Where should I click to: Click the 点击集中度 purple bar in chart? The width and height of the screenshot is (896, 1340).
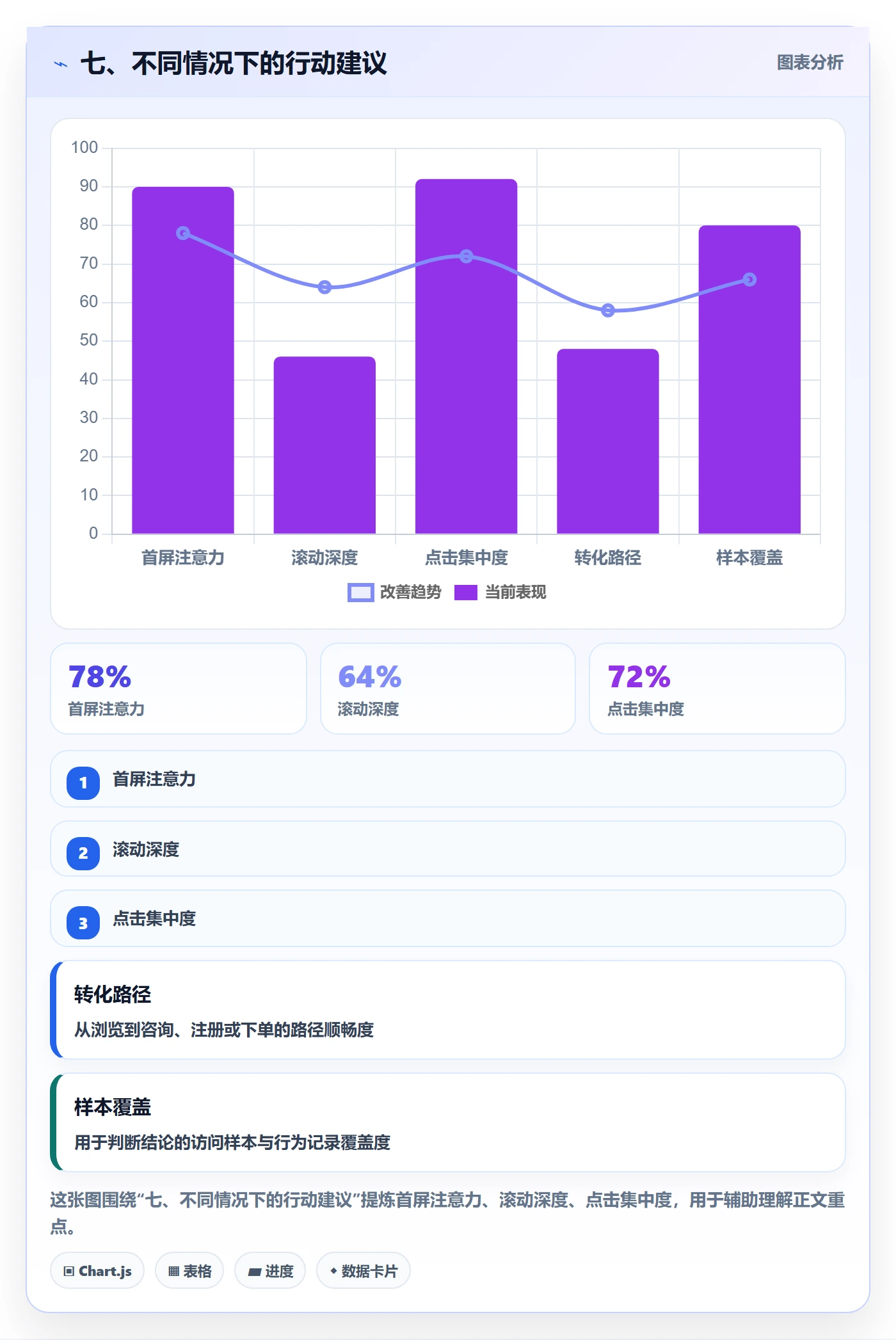click(x=466, y=356)
